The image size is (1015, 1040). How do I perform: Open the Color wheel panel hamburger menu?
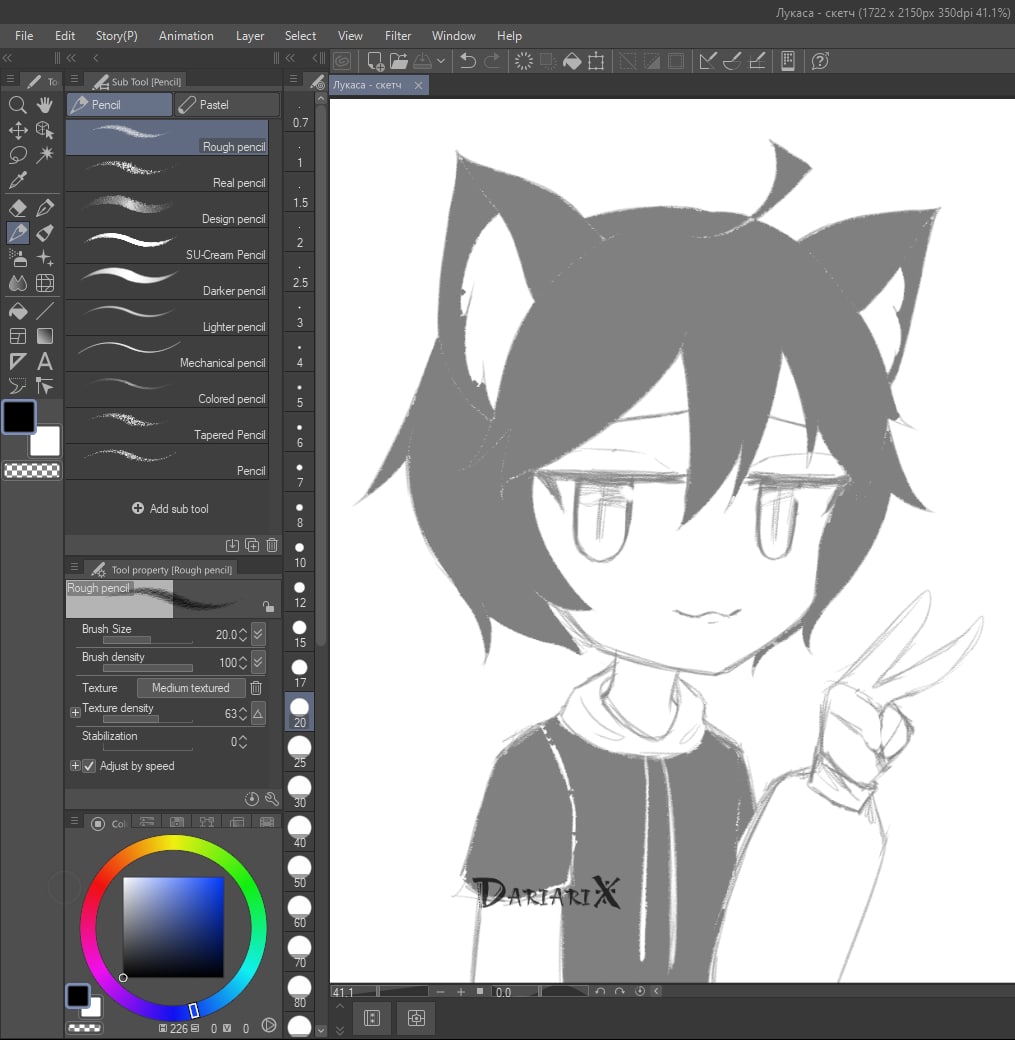coord(74,821)
